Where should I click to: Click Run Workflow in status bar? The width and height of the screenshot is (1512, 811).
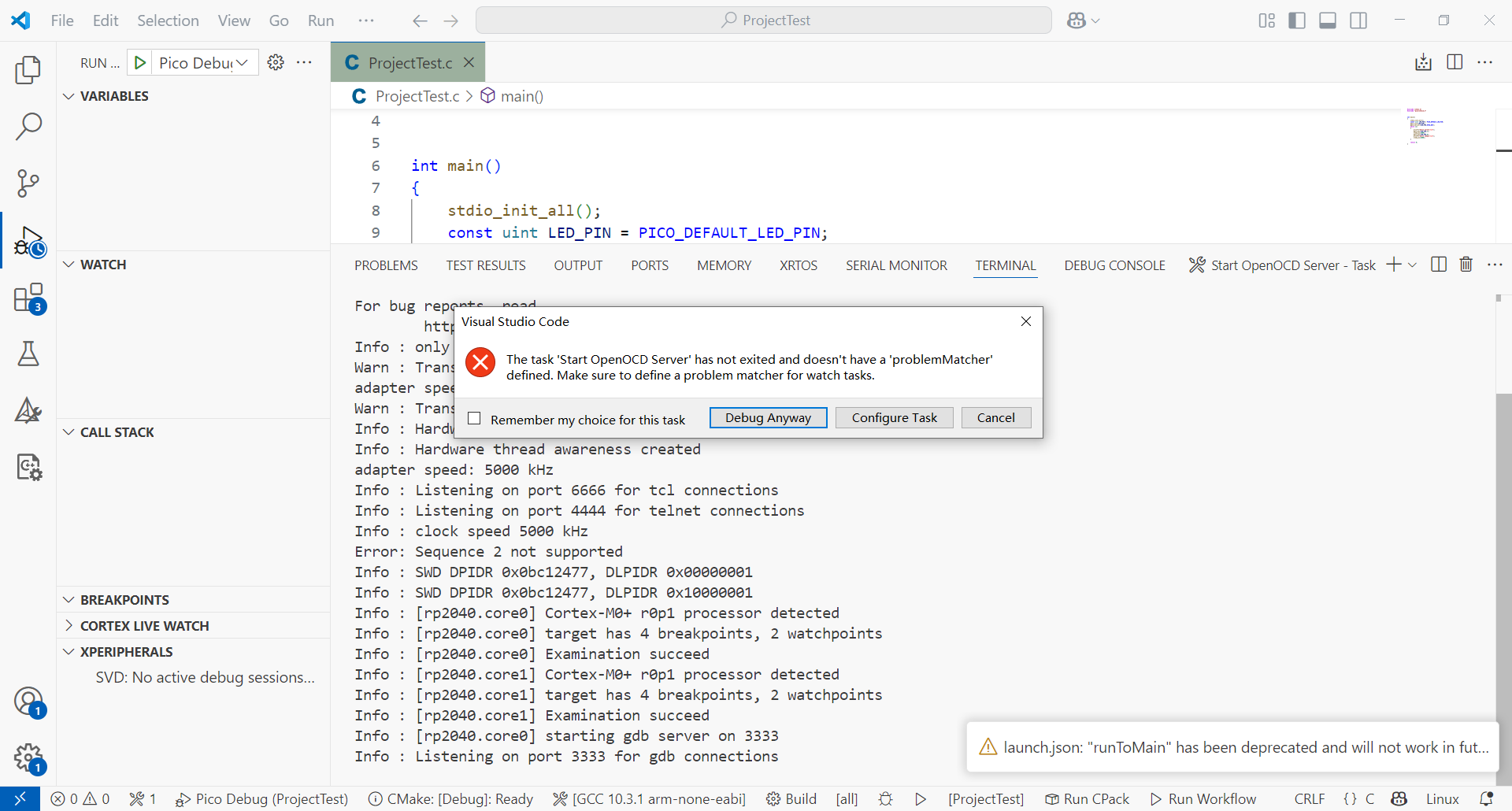coord(1203,798)
